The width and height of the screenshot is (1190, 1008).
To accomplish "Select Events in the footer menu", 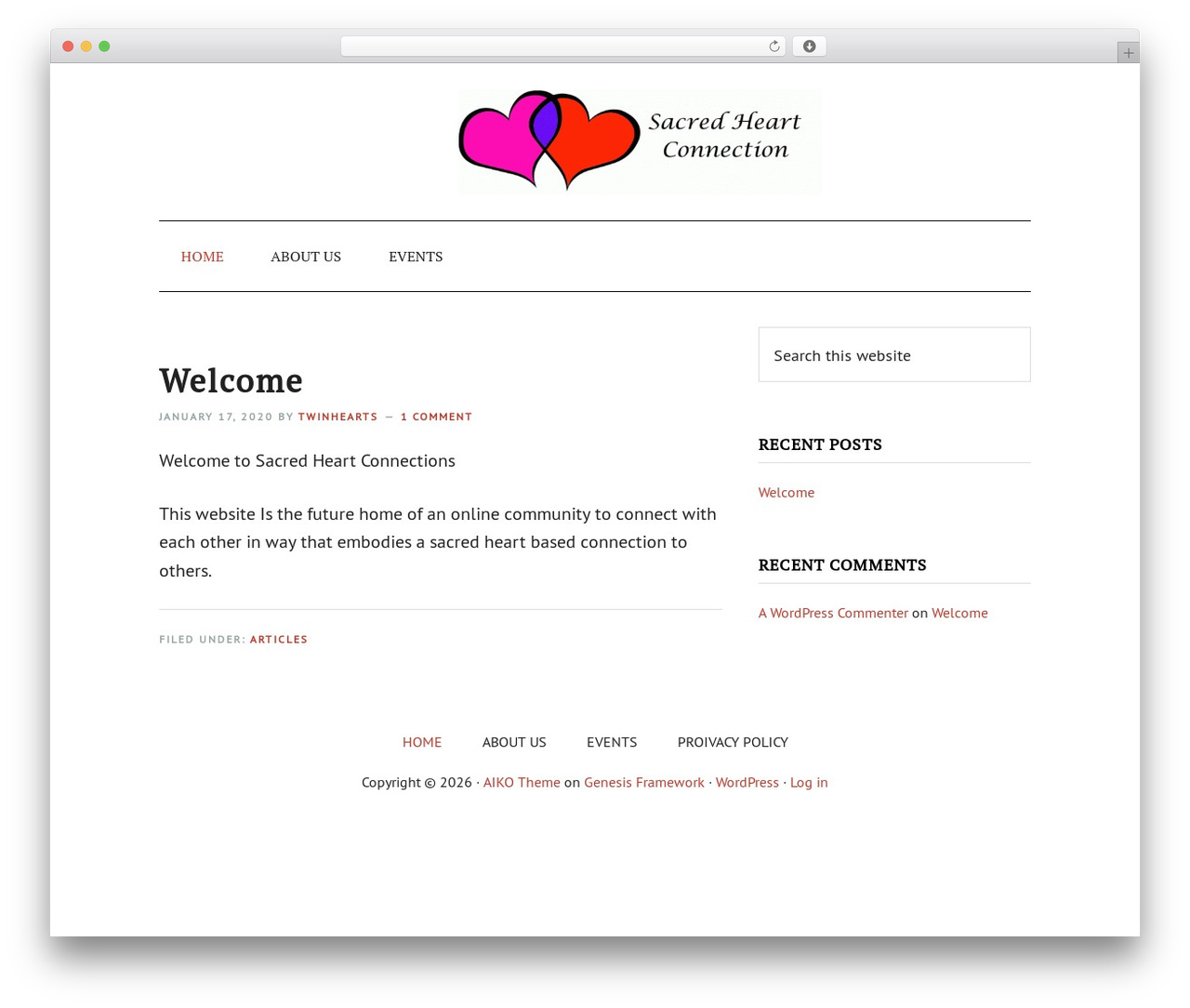I will (612, 742).
